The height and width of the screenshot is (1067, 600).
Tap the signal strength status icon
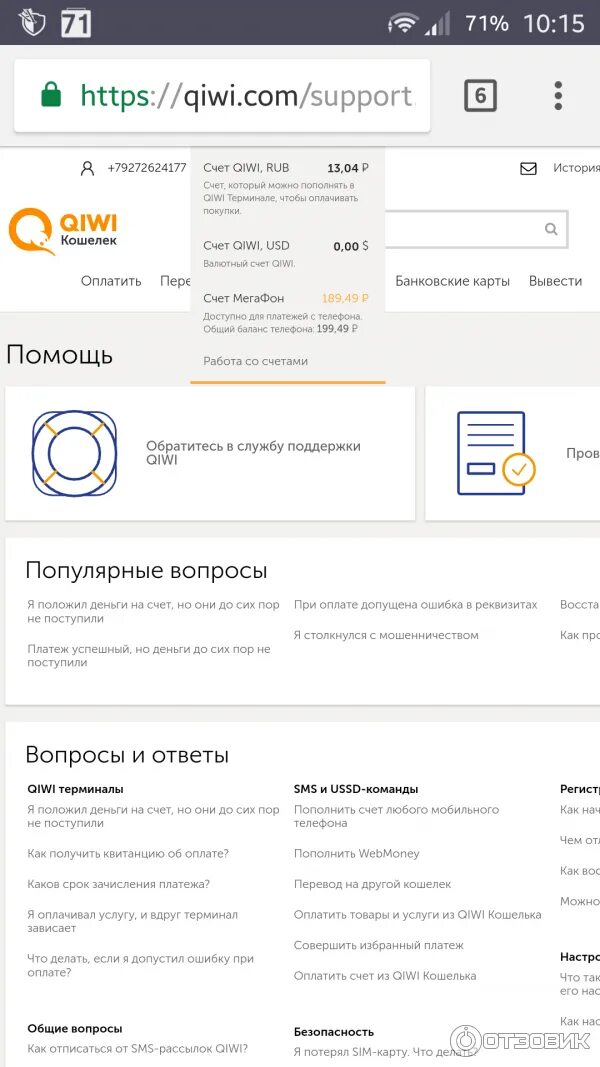pyautogui.click(x=437, y=24)
